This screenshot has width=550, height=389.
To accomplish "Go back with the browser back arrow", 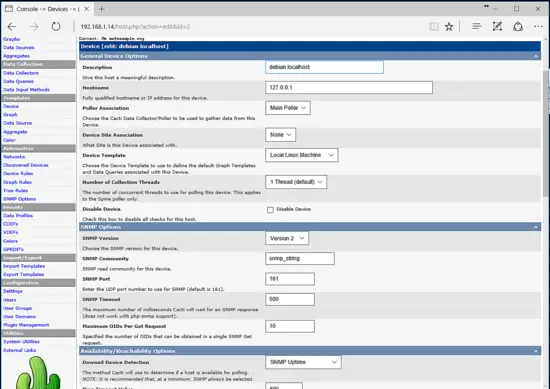I will tap(12, 27).
